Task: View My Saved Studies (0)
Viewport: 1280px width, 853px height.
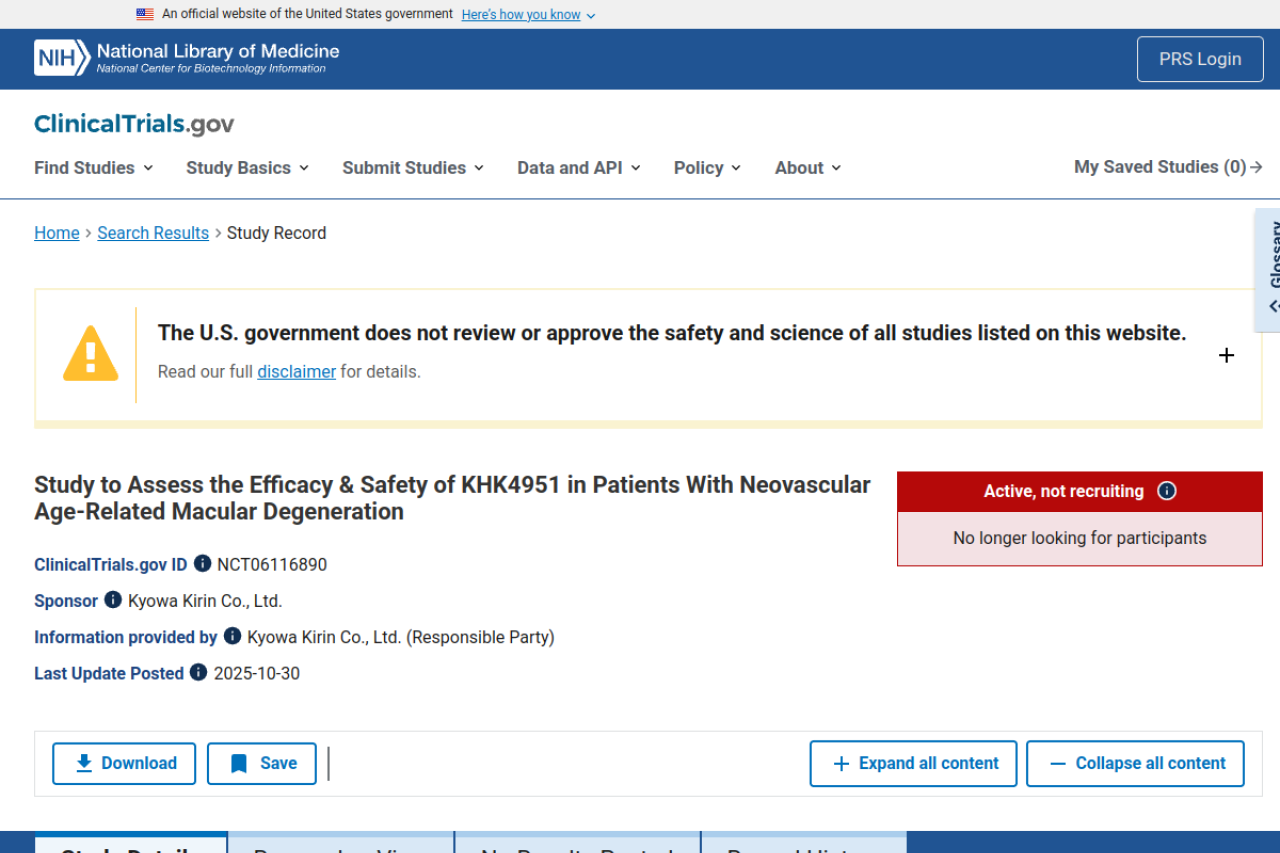Action: 1168,167
